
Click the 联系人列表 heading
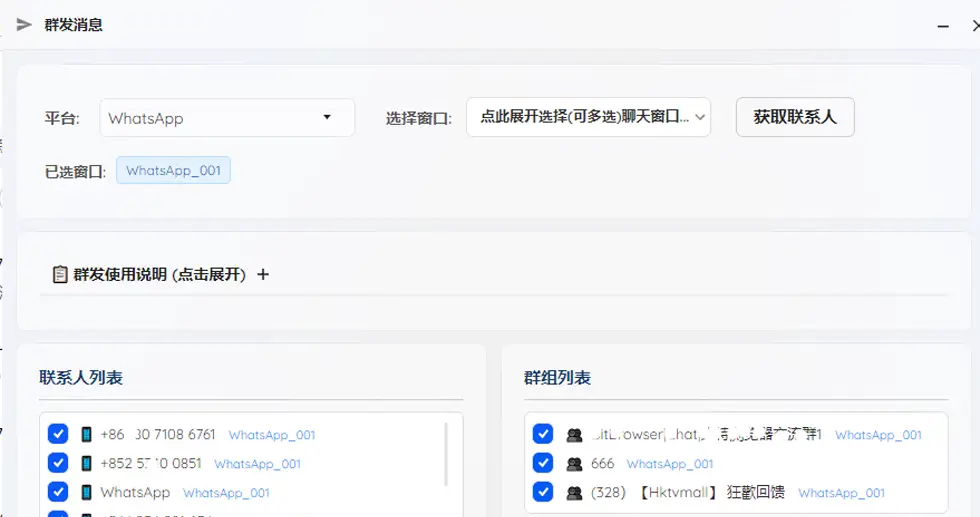81,378
